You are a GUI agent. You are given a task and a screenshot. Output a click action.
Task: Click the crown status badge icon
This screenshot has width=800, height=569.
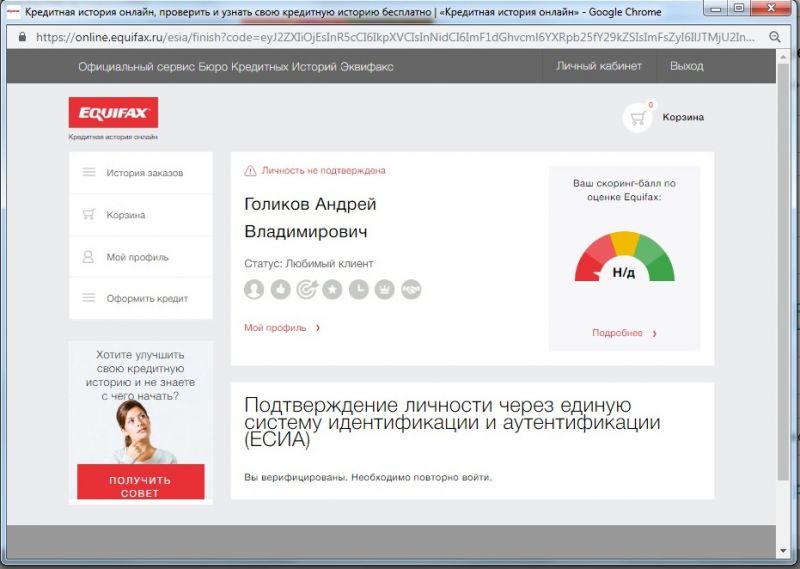tap(385, 289)
